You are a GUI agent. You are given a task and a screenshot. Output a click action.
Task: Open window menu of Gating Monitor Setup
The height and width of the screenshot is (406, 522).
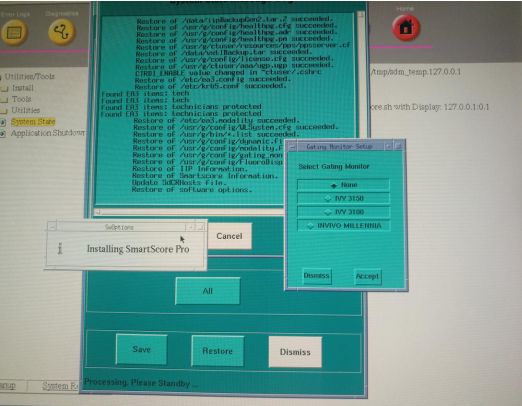(292, 146)
